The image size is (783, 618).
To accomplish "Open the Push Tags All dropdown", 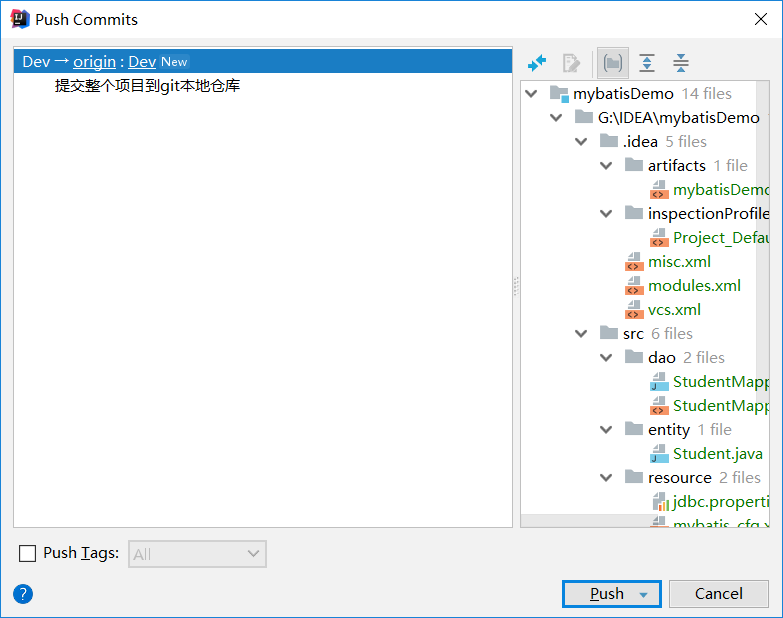I will pyautogui.click(x=197, y=554).
